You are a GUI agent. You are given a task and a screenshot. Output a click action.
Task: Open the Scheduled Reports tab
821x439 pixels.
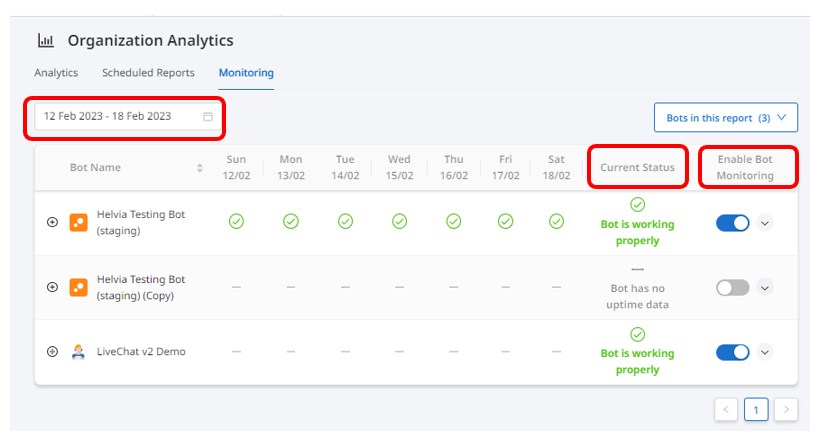pos(148,73)
